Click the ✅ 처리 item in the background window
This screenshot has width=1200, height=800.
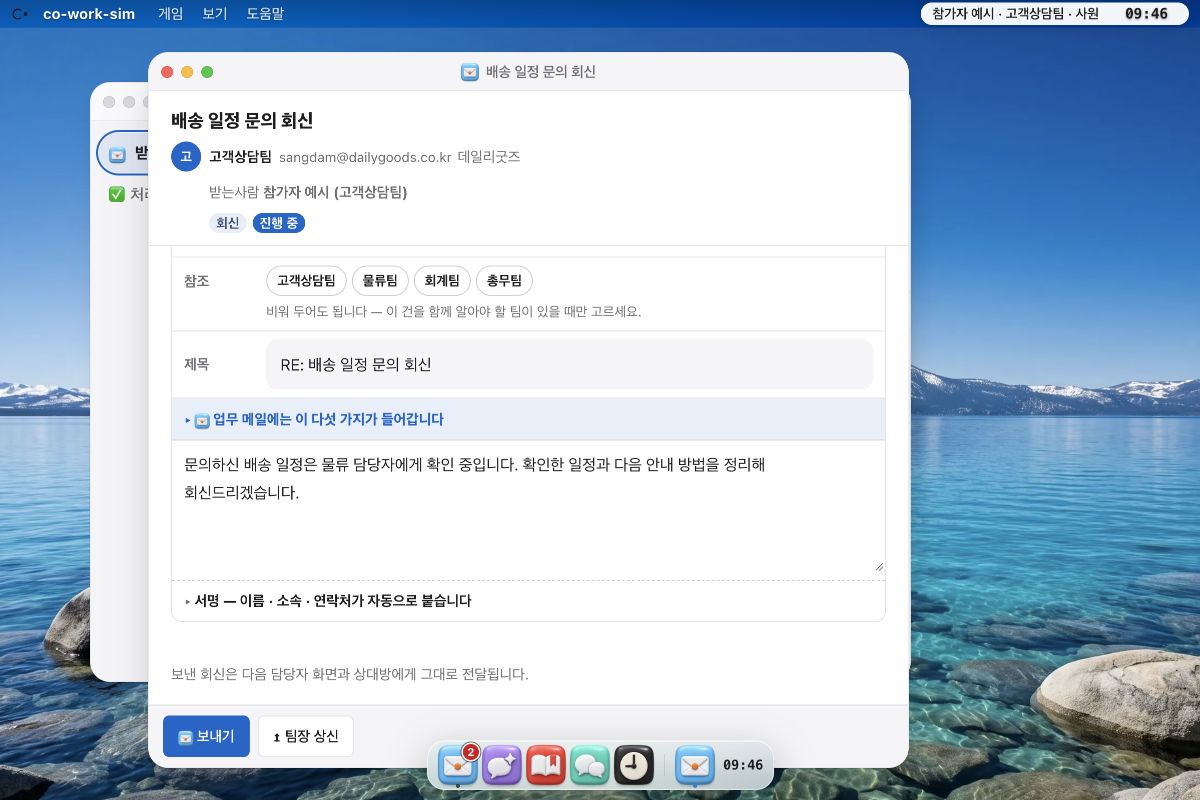(129, 195)
